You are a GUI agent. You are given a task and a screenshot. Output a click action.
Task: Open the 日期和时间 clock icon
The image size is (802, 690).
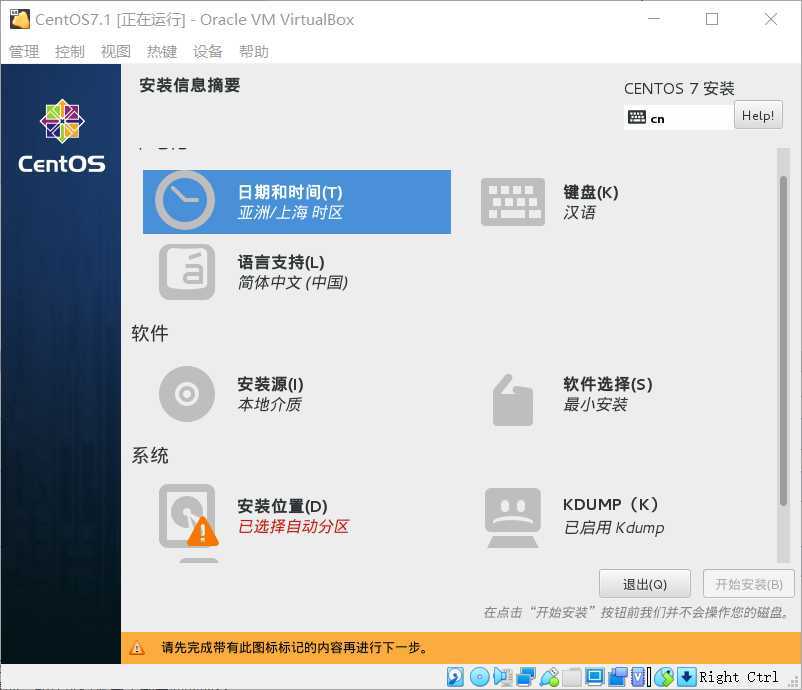click(185, 200)
